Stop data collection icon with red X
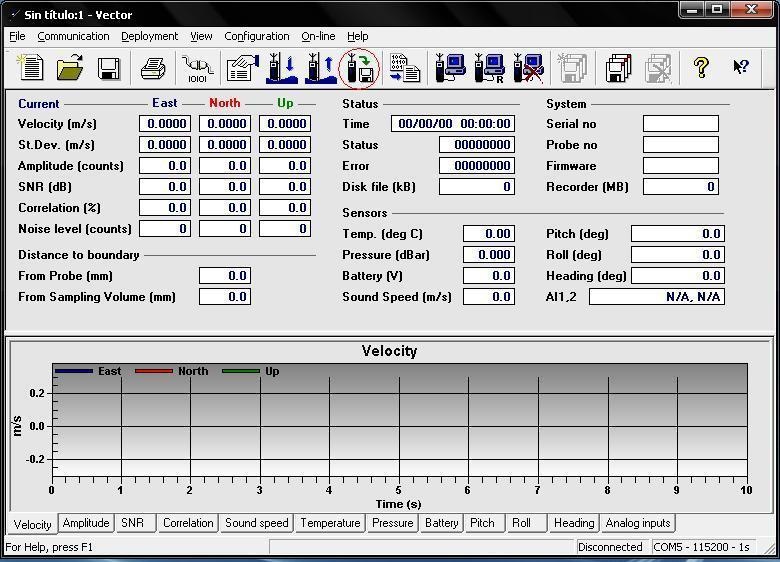 coord(529,68)
